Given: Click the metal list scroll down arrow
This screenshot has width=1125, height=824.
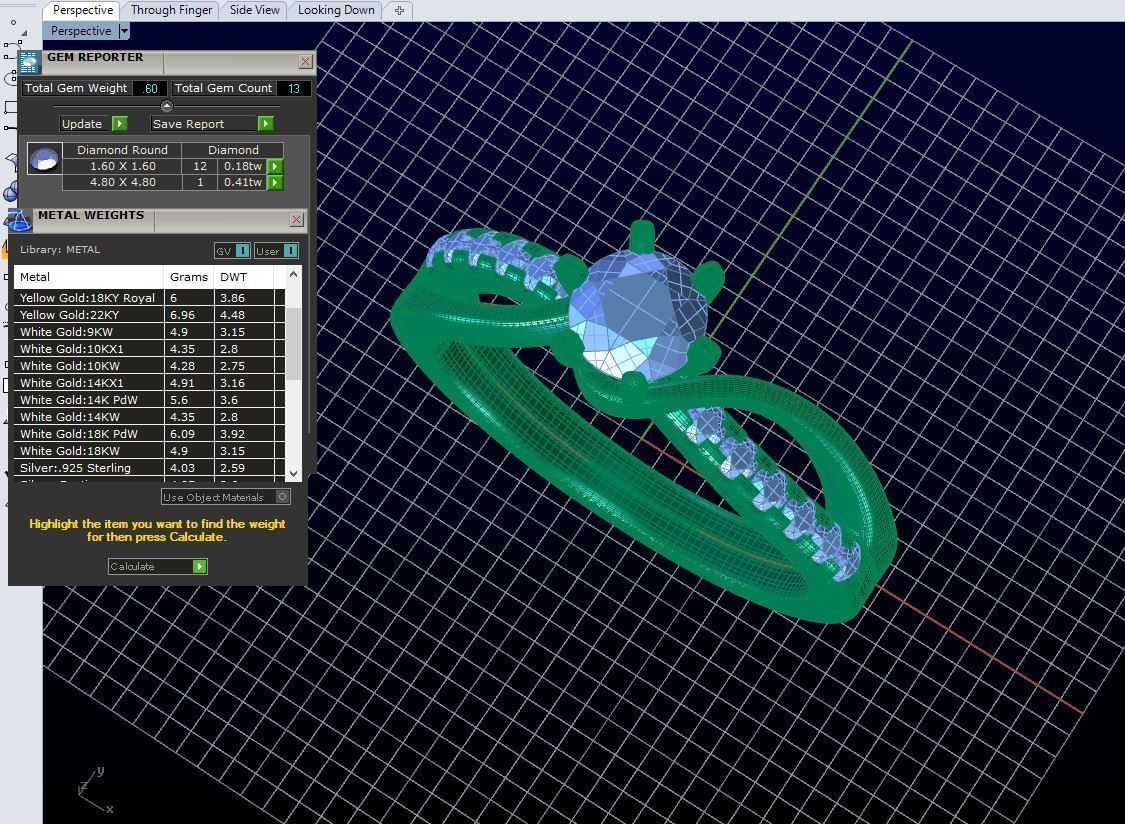Looking at the screenshot, I should (x=293, y=474).
